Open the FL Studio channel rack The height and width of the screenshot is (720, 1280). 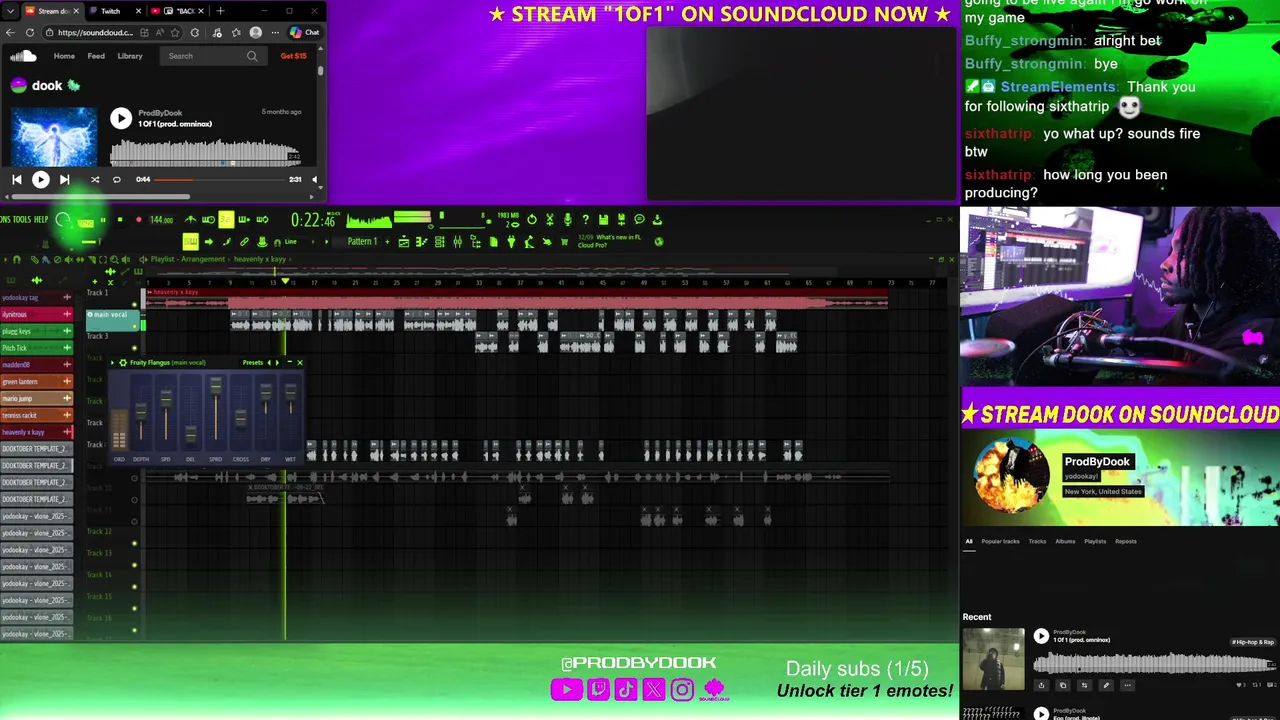point(439,241)
